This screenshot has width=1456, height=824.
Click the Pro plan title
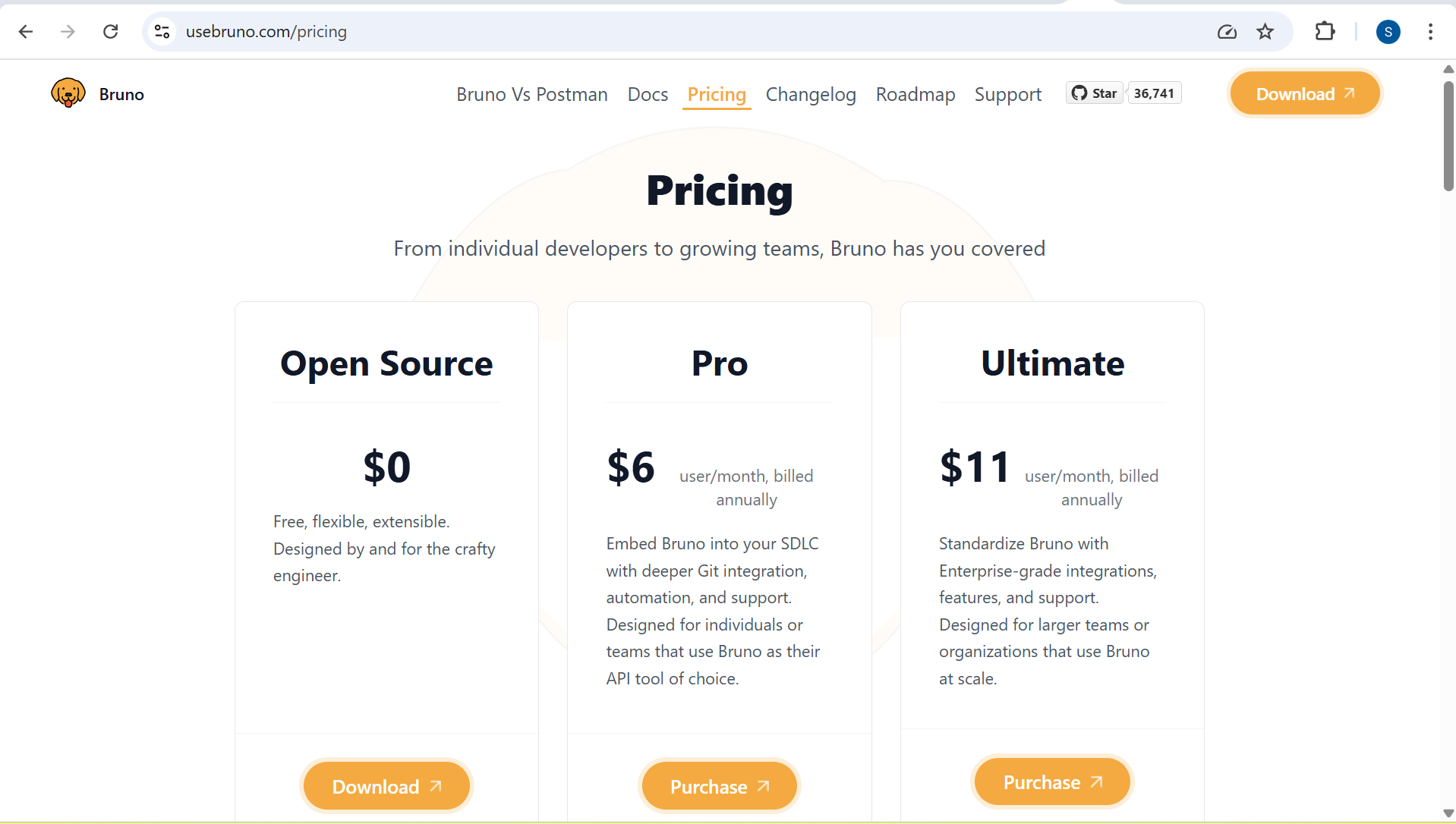coord(720,363)
